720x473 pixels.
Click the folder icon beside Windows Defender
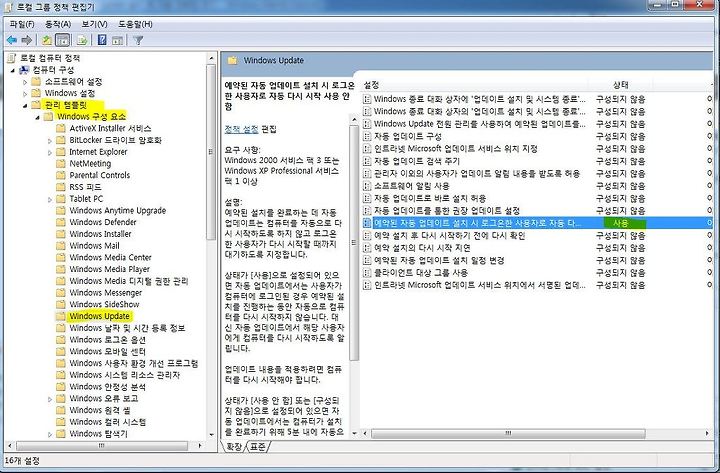coord(61,222)
